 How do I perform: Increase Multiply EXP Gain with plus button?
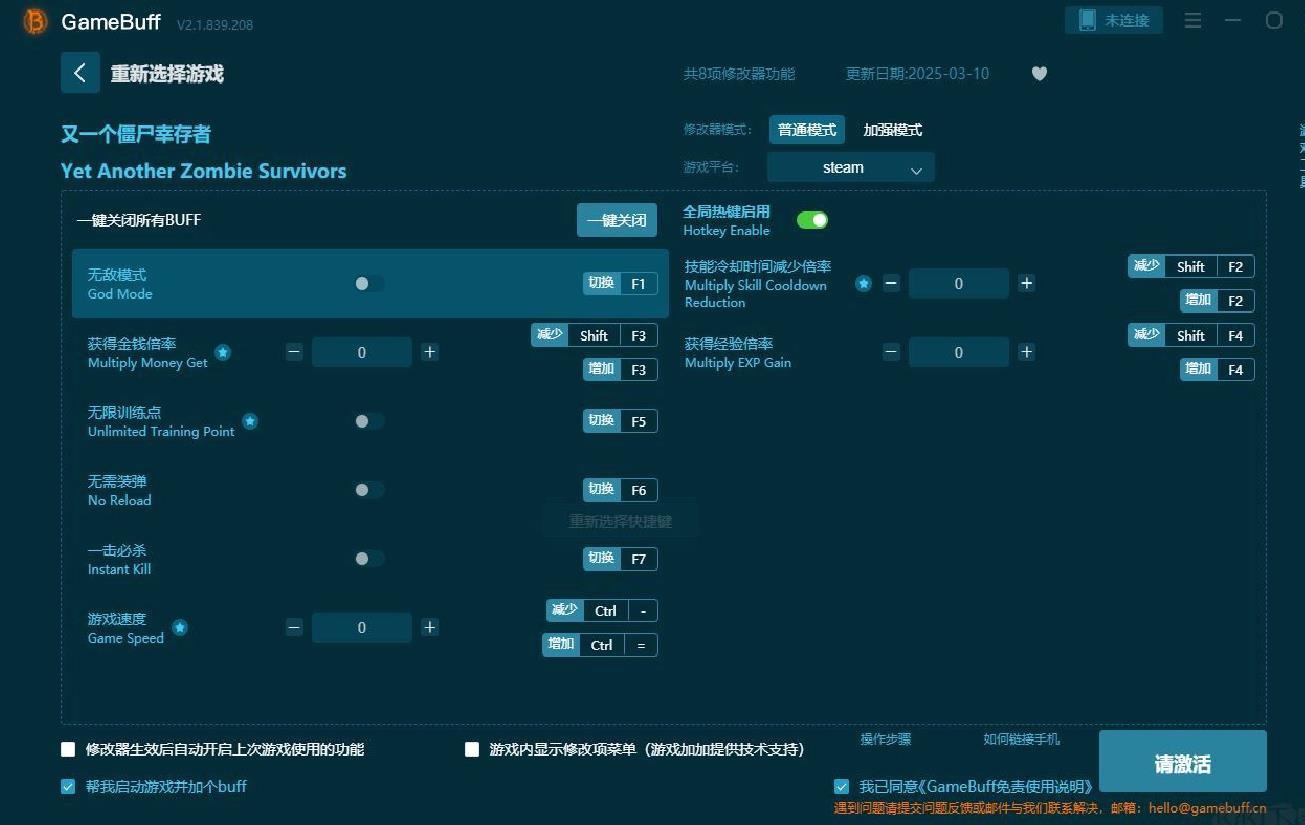click(1026, 352)
